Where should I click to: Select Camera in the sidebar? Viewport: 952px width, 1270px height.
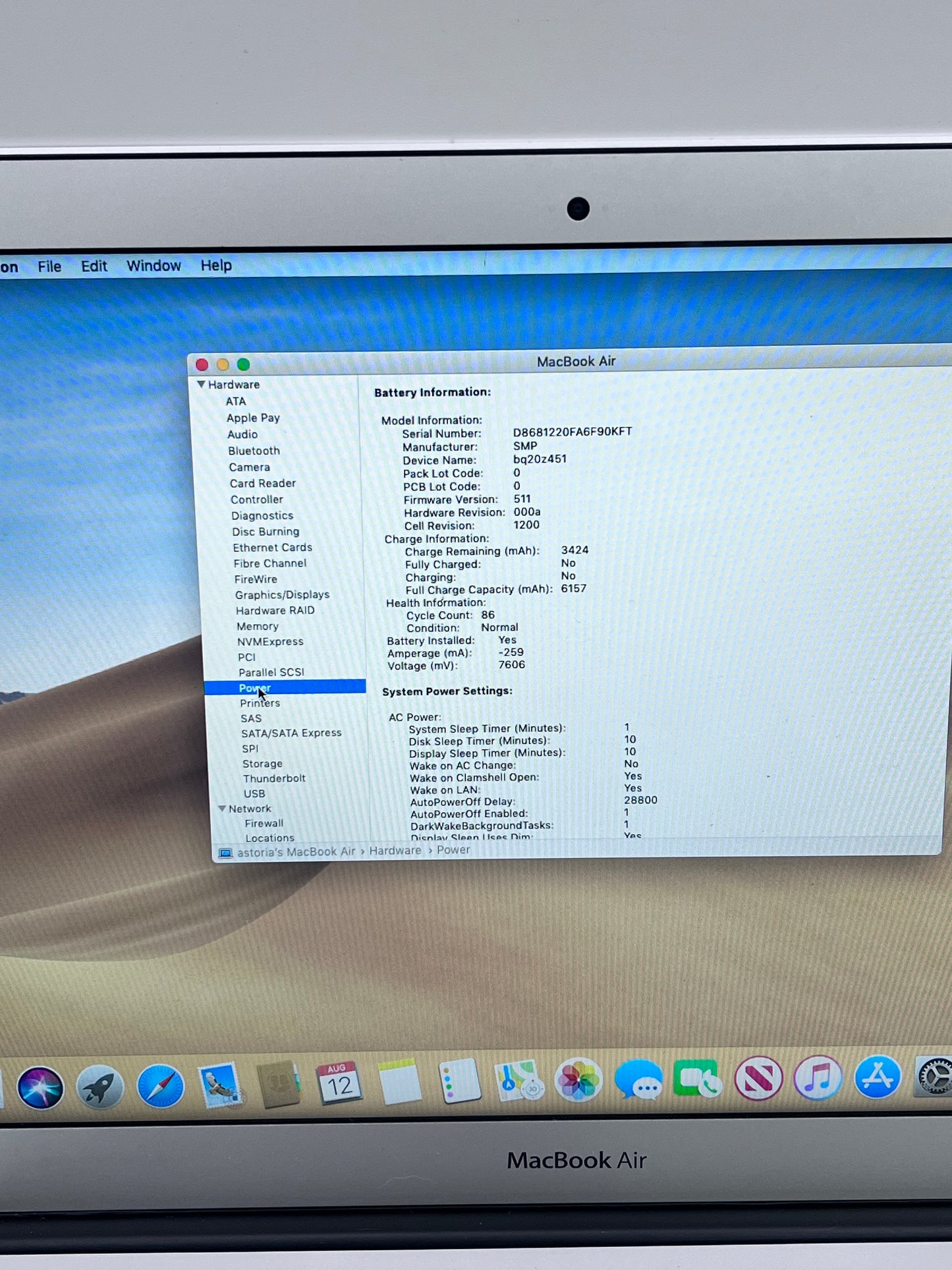(x=249, y=467)
